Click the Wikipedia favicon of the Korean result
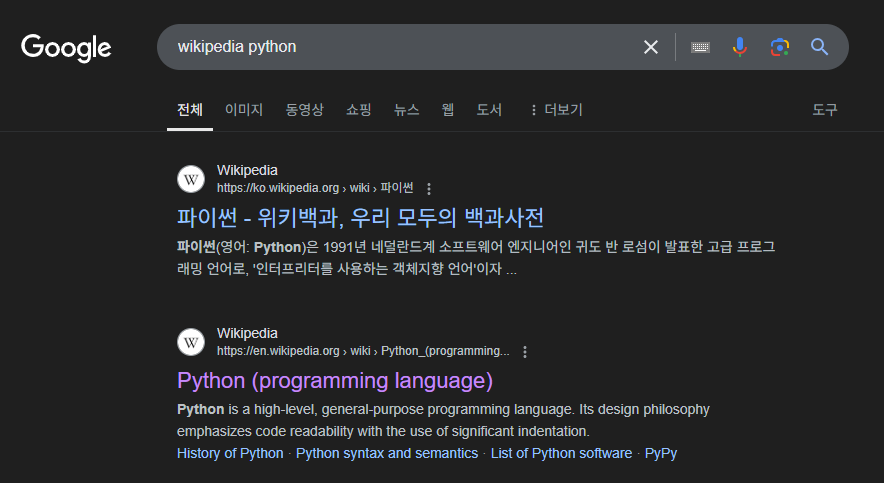This screenshot has height=483, width=884. [x=191, y=179]
